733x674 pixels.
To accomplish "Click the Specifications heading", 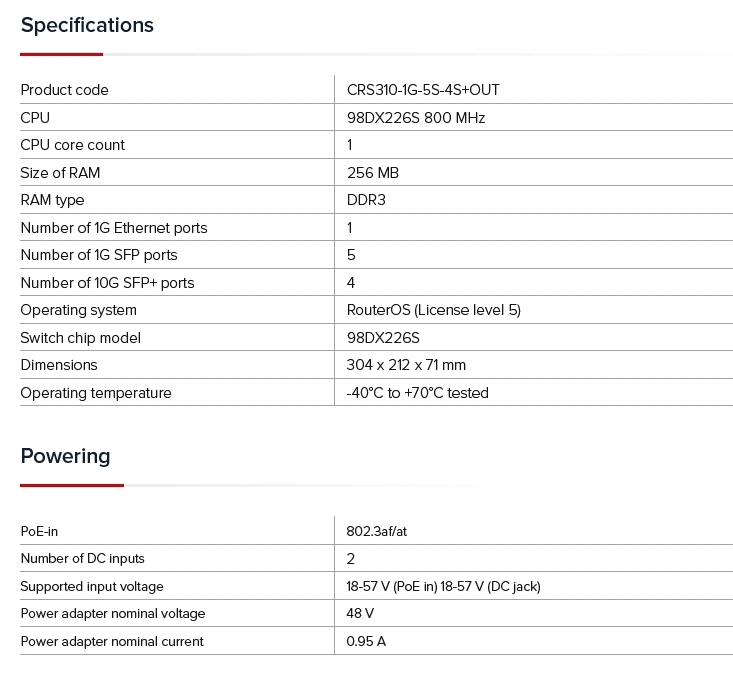I will point(87,25).
